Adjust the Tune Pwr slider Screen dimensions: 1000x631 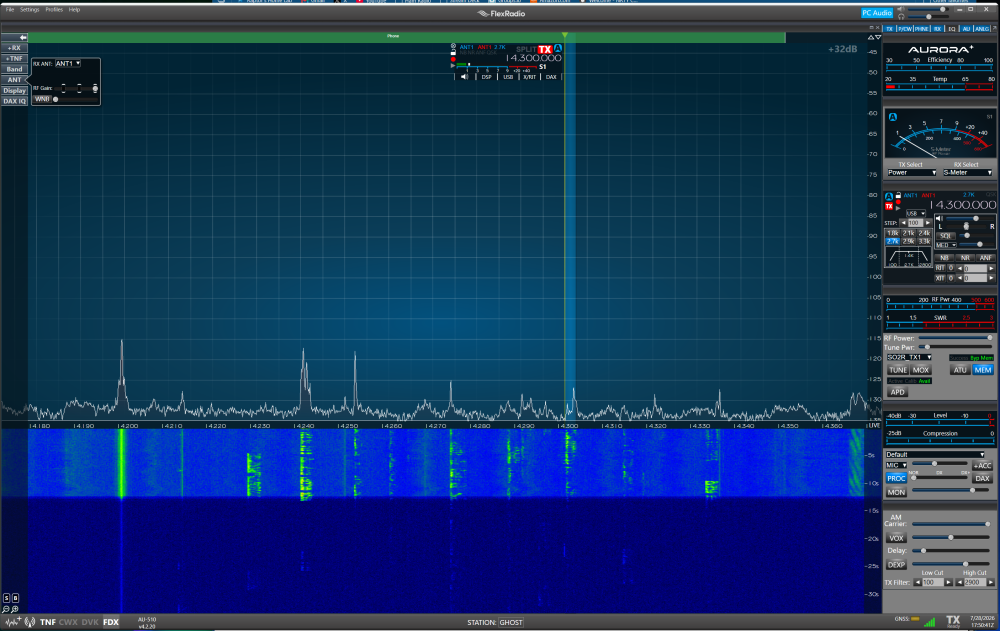(x=954, y=347)
